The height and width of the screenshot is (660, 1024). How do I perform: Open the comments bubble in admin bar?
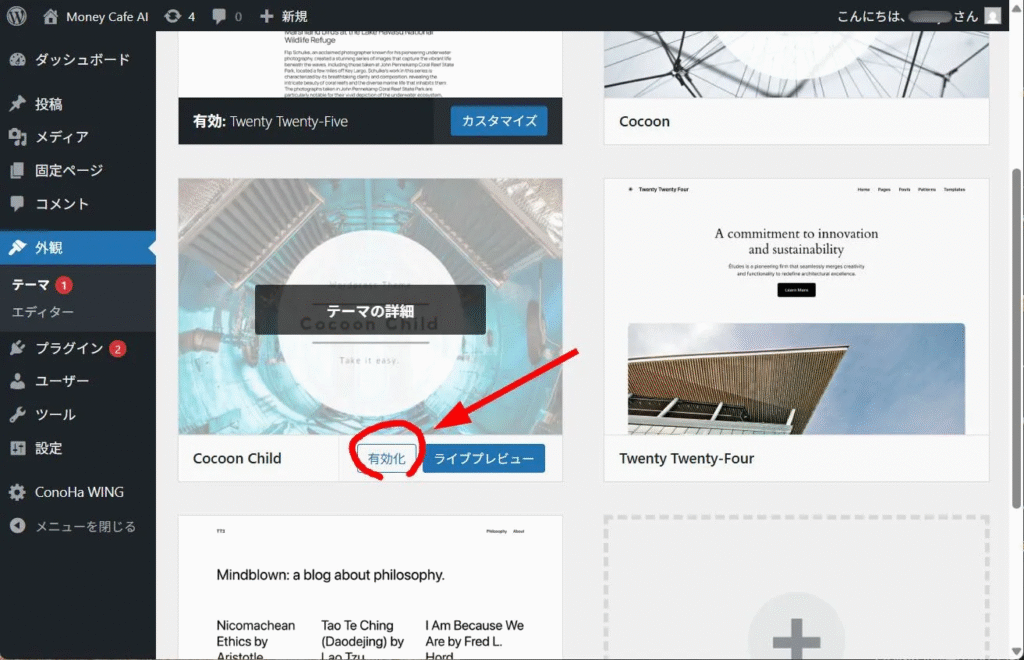[227, 16]
